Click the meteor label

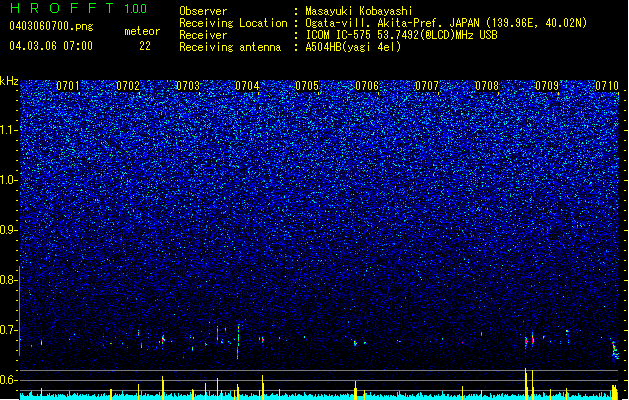click(142, 31)
